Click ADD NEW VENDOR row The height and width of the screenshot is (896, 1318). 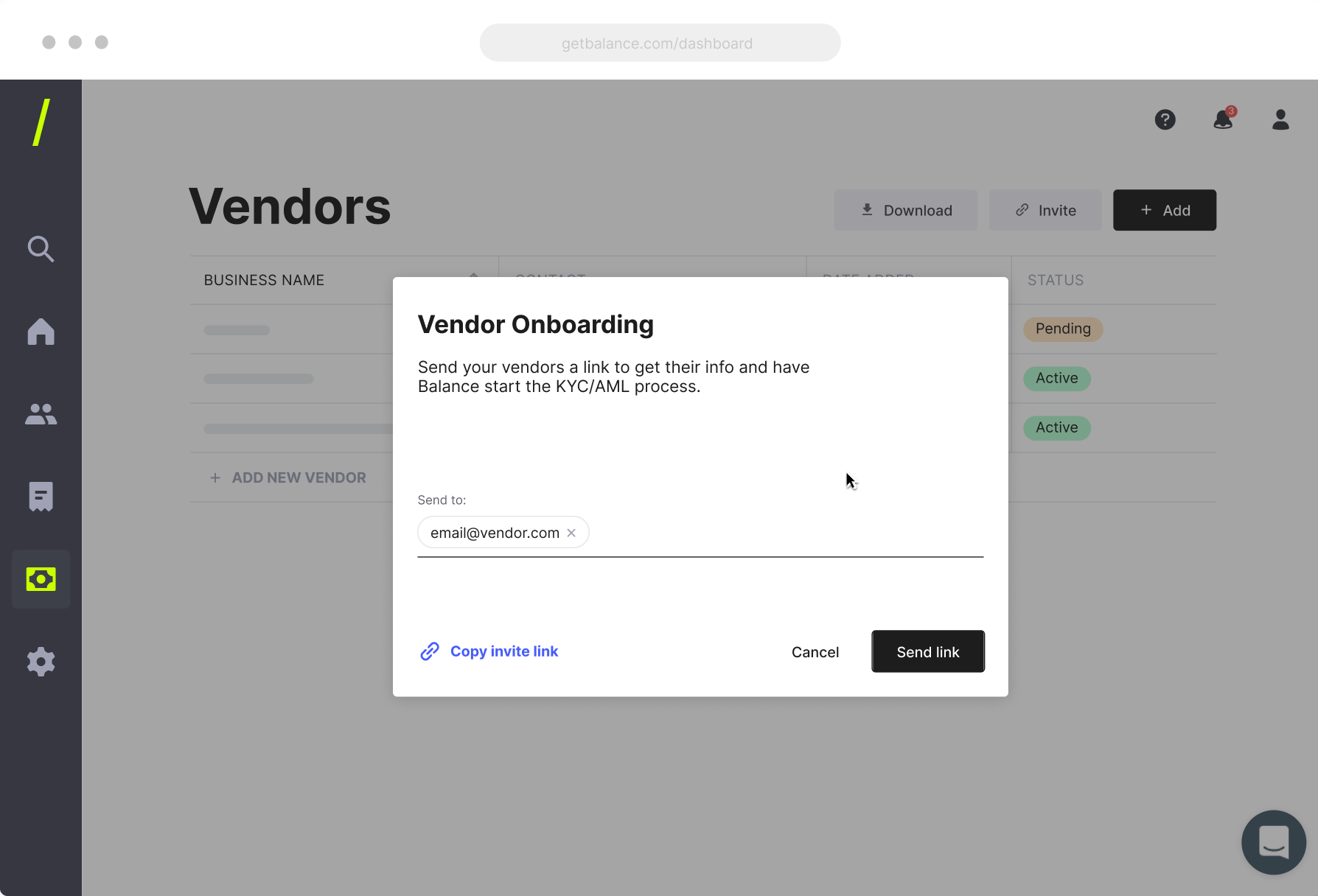[288, 477]
